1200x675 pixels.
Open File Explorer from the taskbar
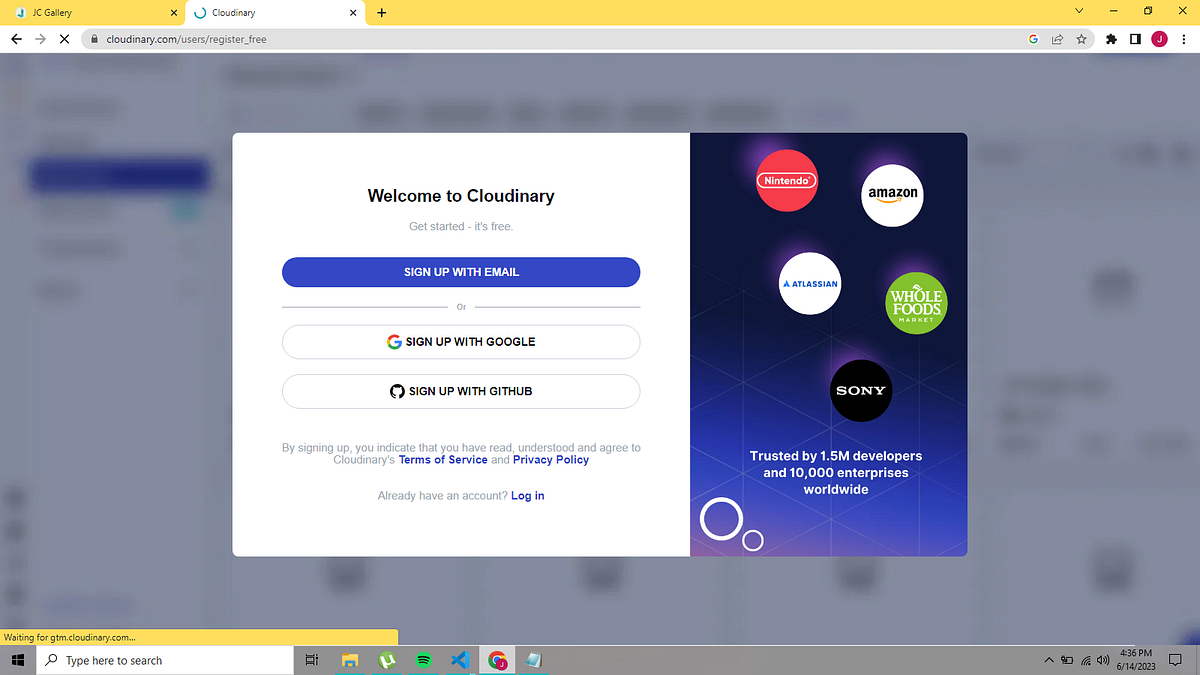pos(349,659)
